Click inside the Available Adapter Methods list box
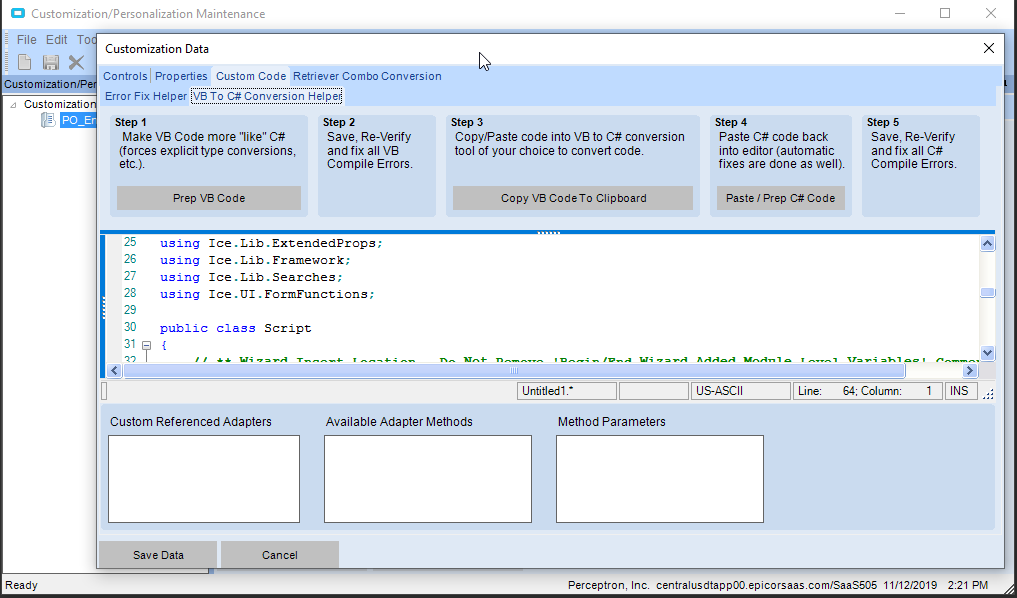Image resolution: width=1017 pixels, height=598 pixels. point(427,479)
